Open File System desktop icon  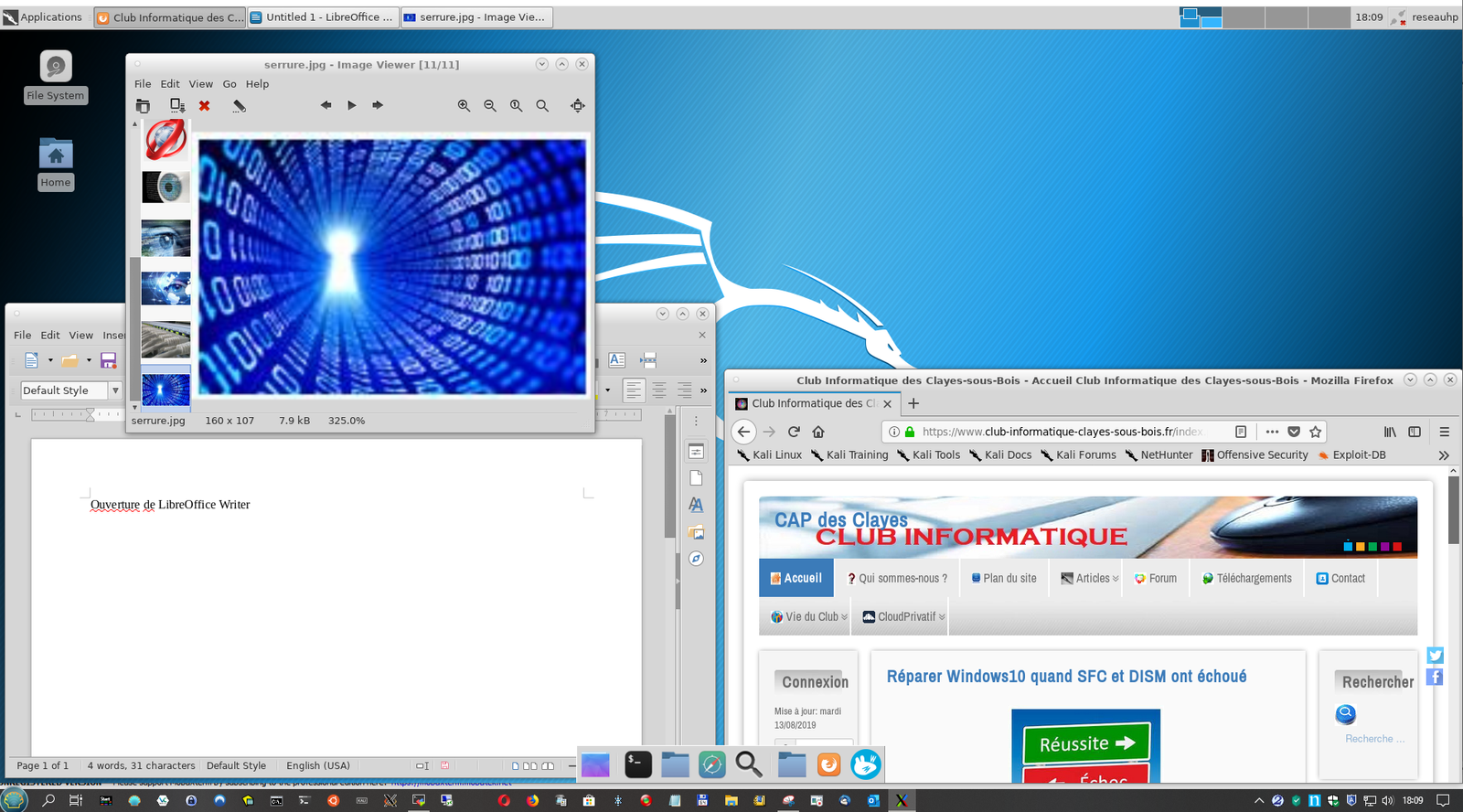(56, 77)
